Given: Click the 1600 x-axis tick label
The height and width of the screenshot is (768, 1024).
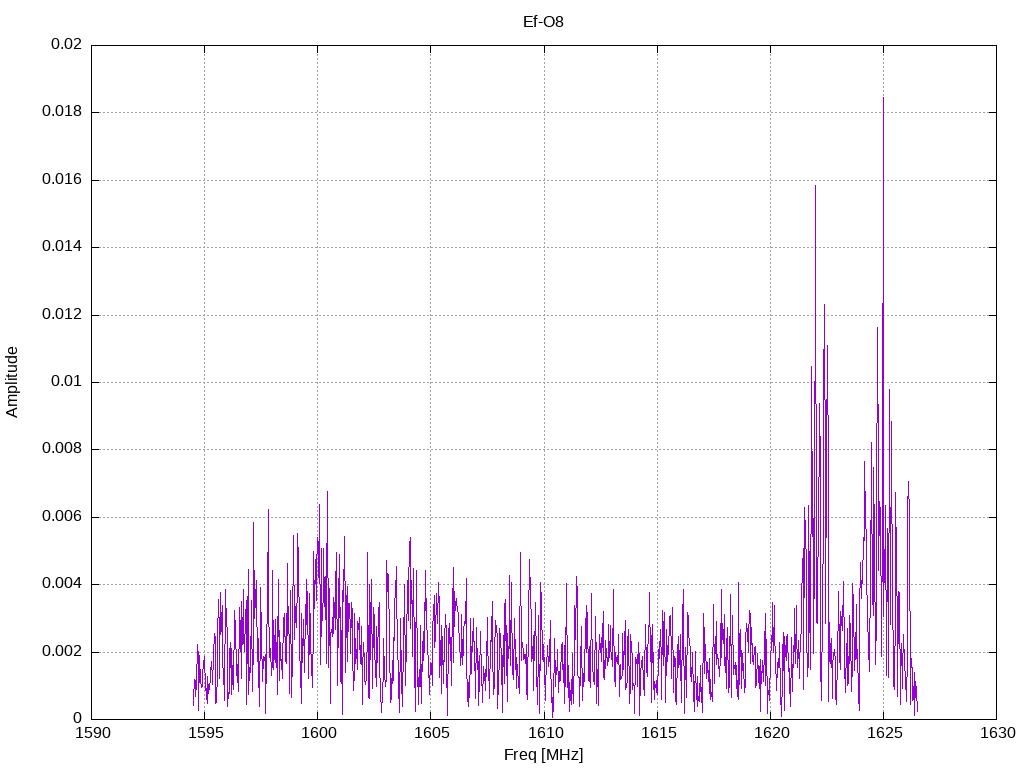Looking at the screenshot, I should 319,733.
